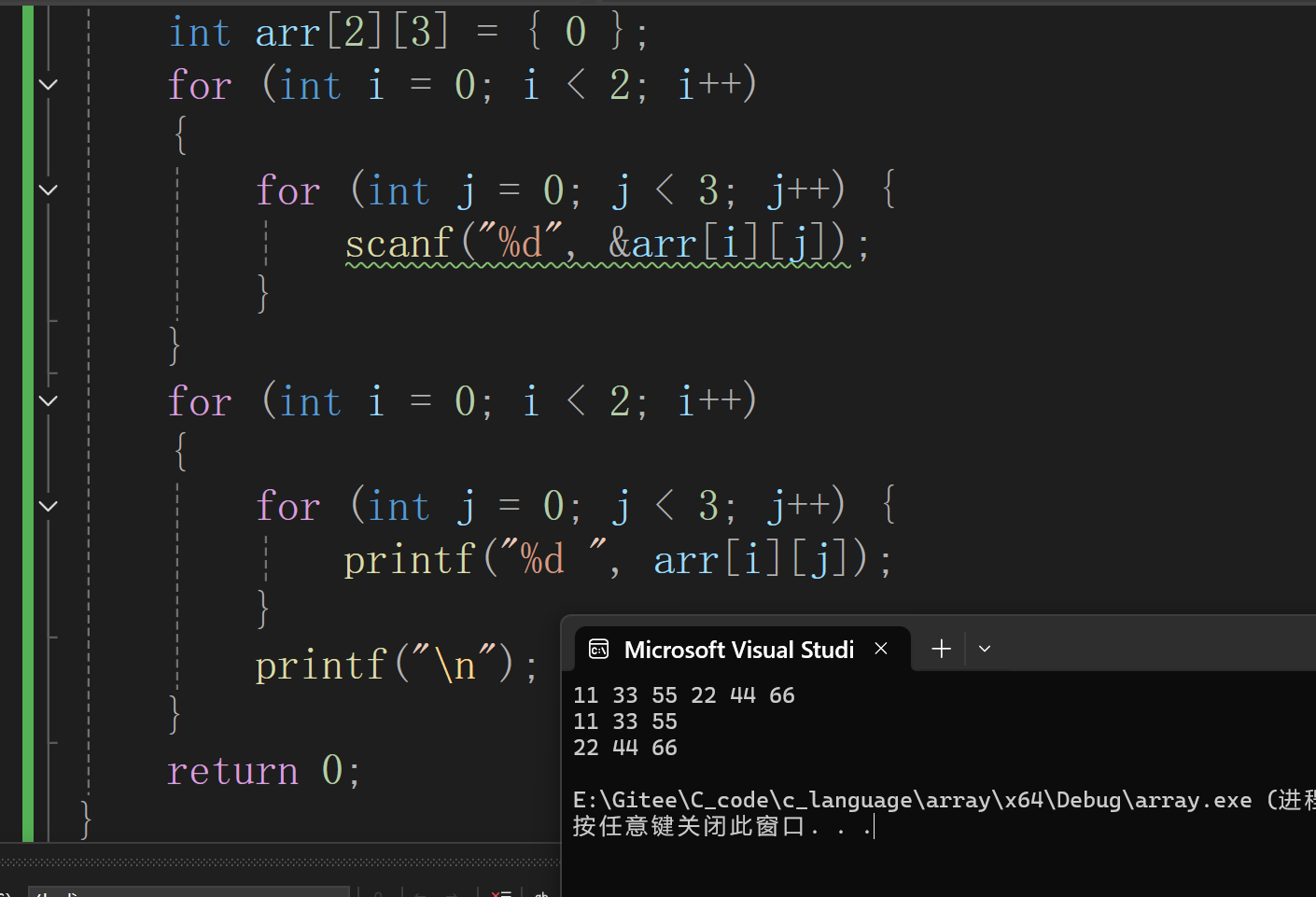Image resolution: width=1316 pixels, height=897 pixels.
Task: Click the console icon on the terminal tab
Action: coord(599,650)
